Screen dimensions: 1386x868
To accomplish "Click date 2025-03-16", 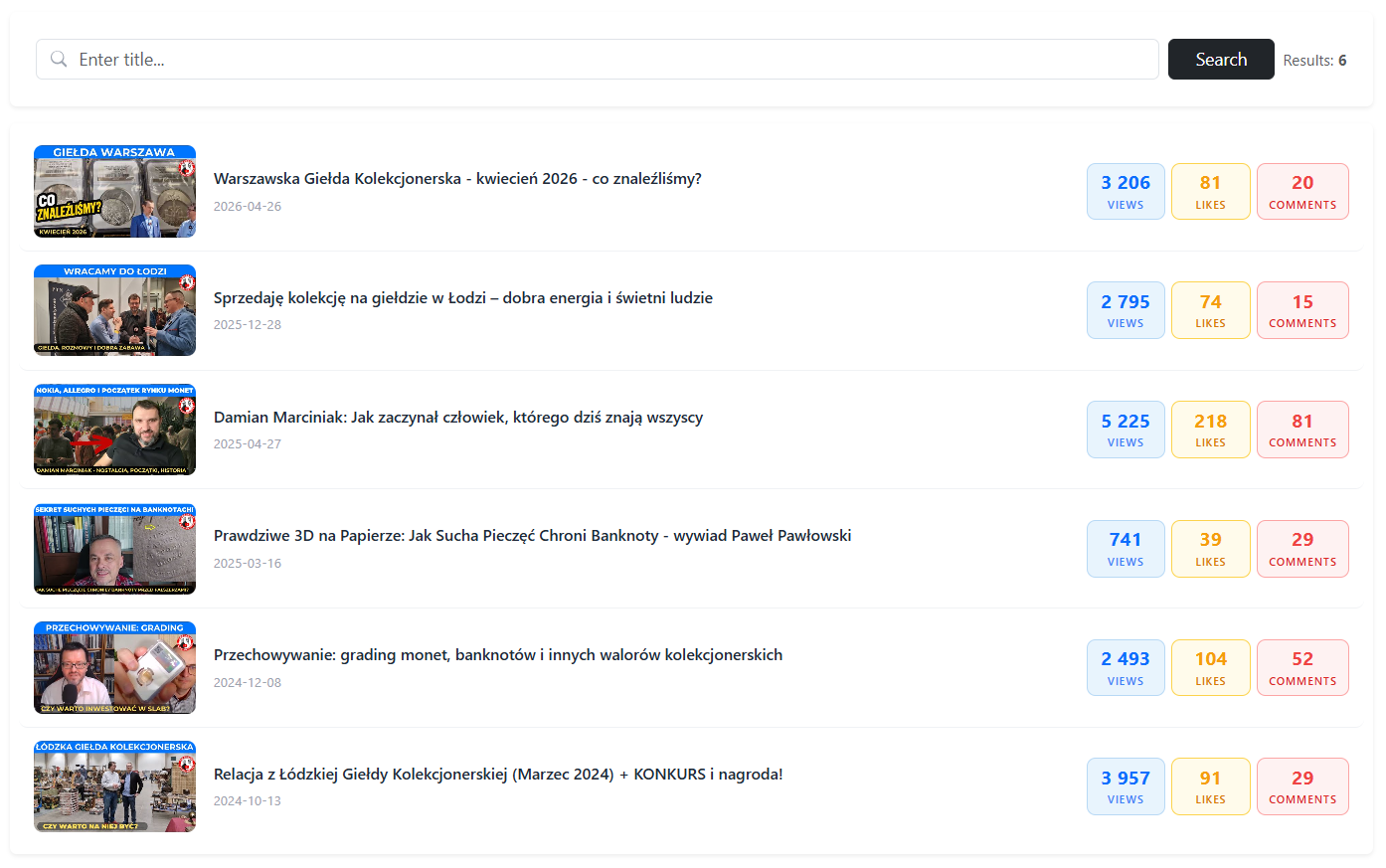I will (x=248, y=564).
